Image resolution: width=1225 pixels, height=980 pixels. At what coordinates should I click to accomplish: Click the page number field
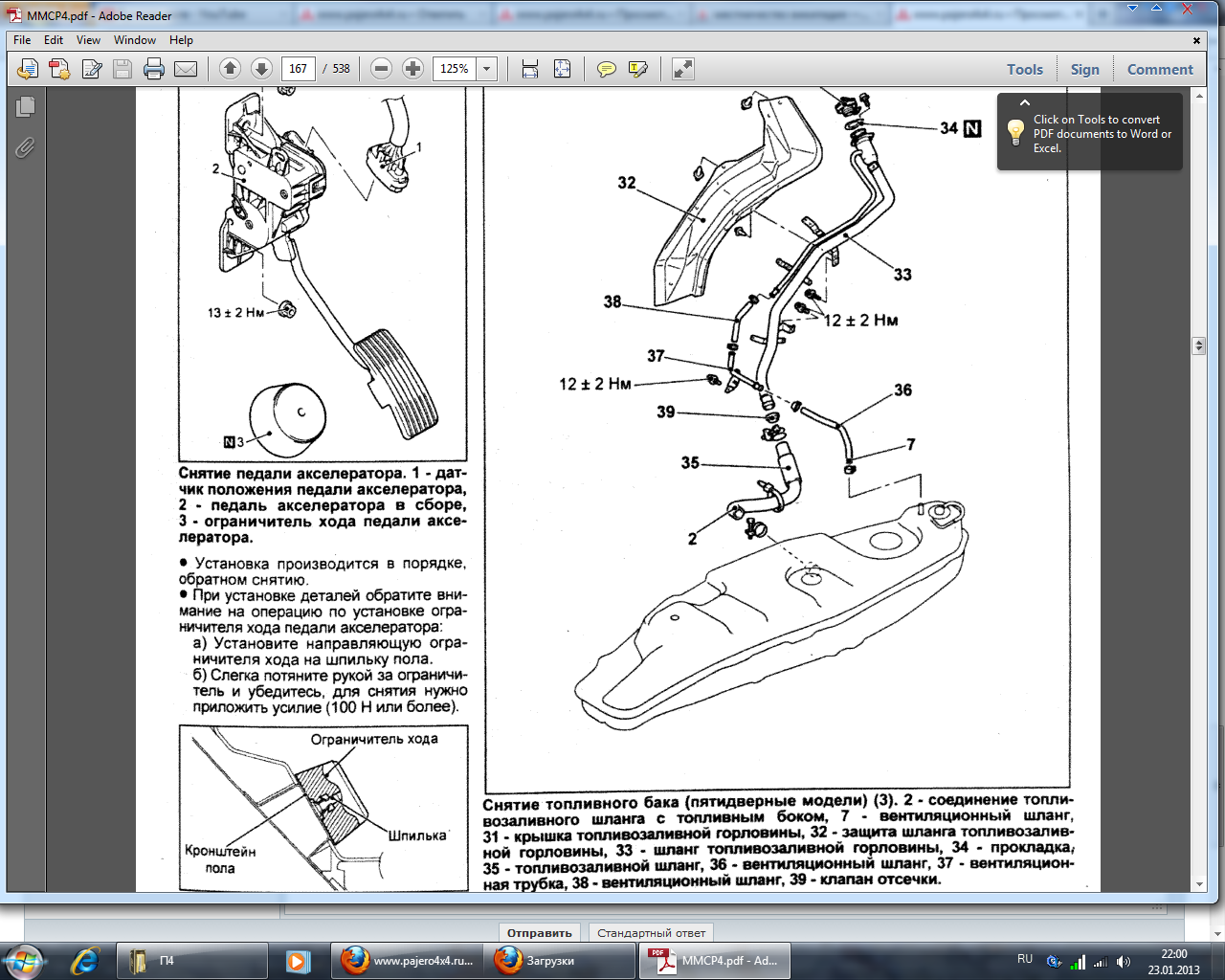pos(298,69)
